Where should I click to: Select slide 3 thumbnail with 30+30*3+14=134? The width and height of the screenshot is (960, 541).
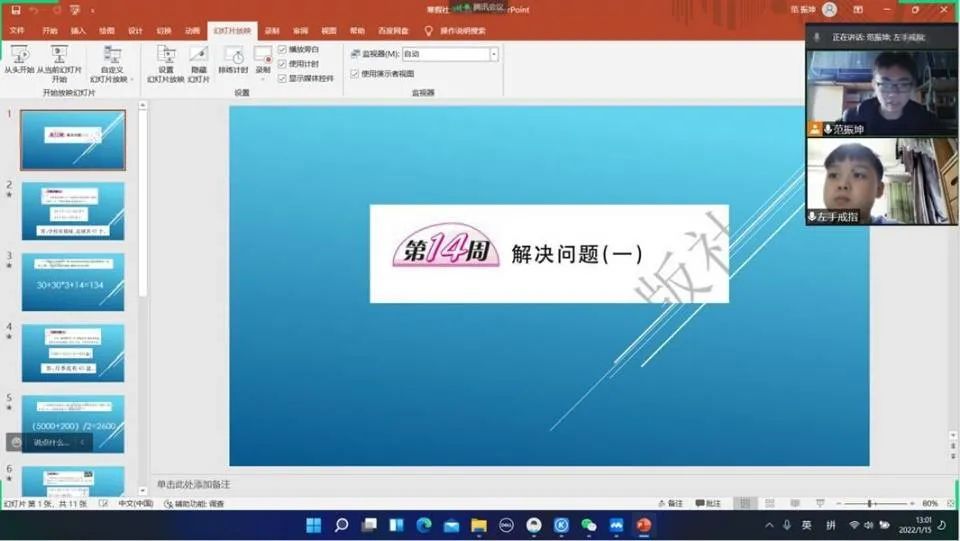pyautogui.click(x=73, y=282)
